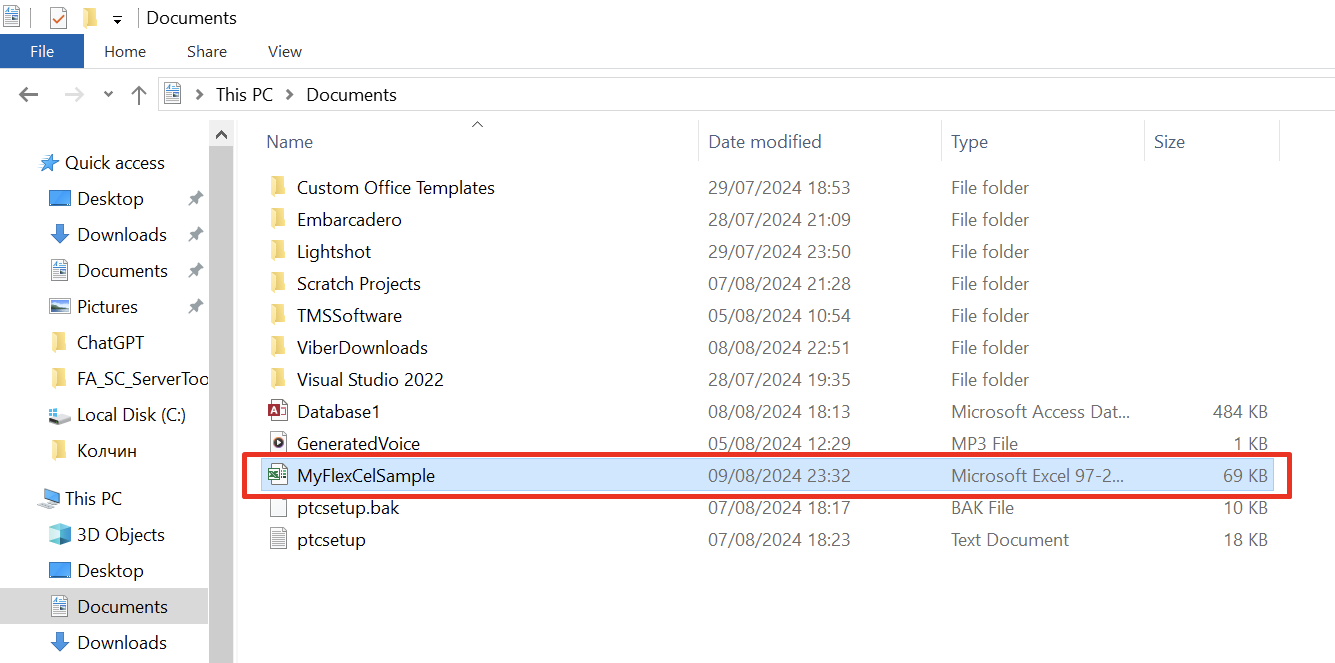The width and height of the screenshot is (1335, 663).
Task: Open the recent locations dropdown near Back arrow
Action: 107,93
